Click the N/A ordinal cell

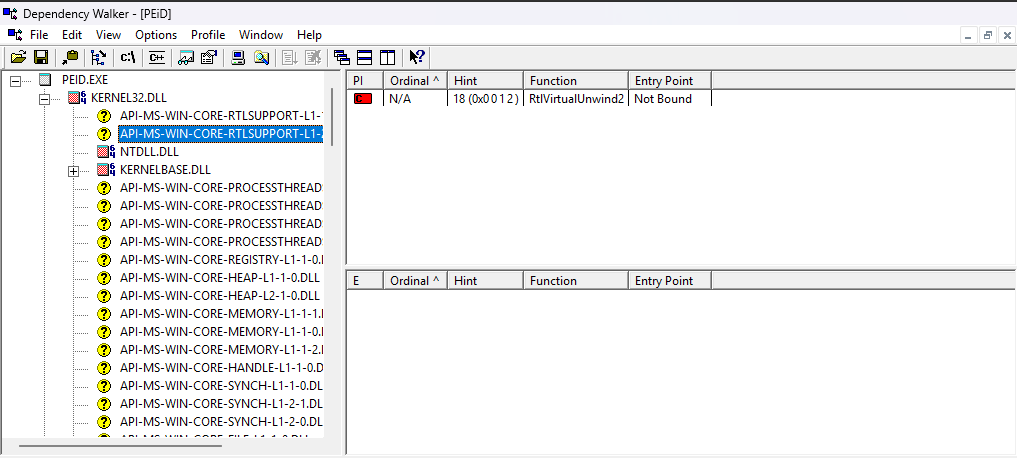point(400,99)
